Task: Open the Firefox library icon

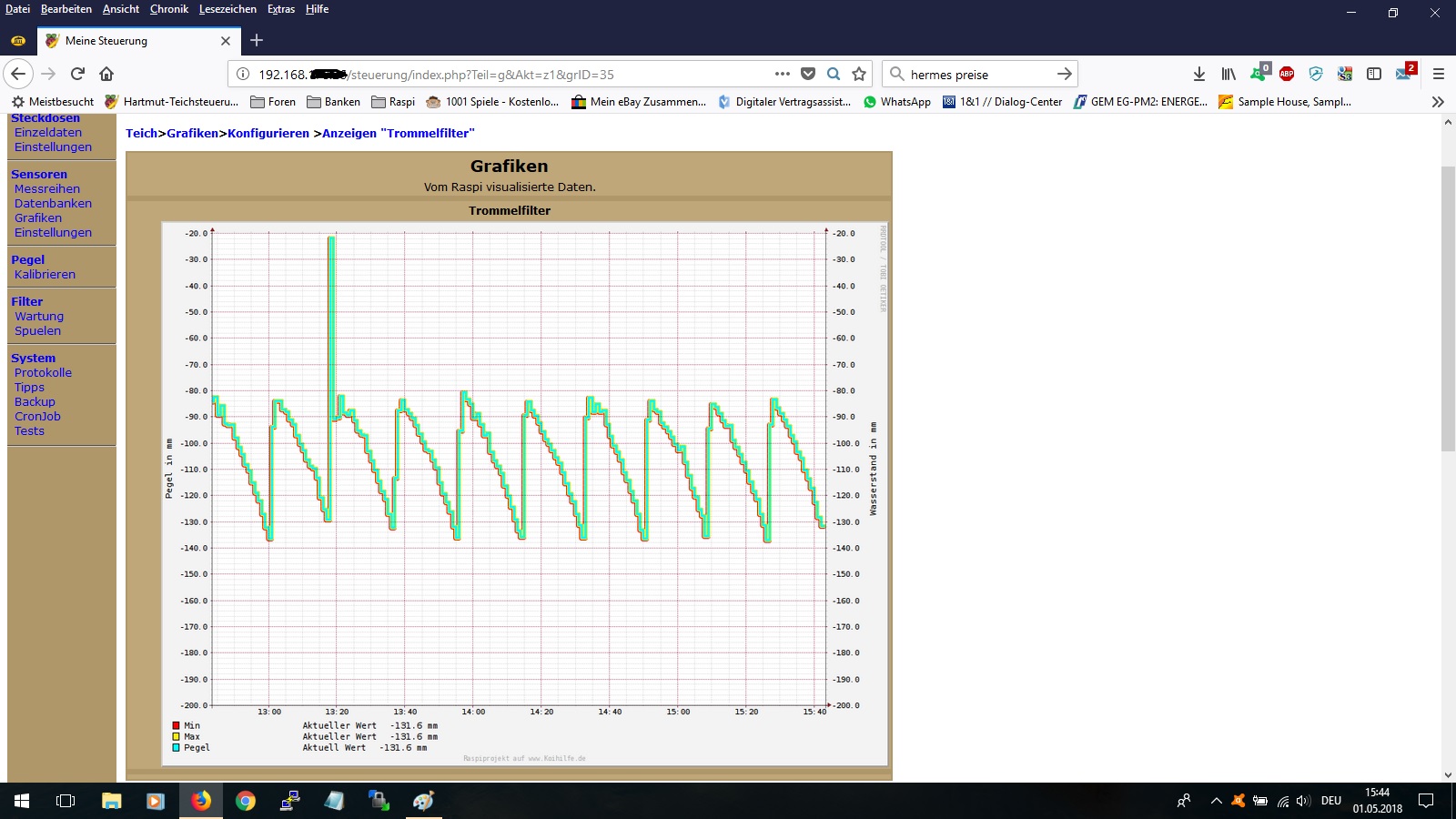Action: (x=1228, y=74)
